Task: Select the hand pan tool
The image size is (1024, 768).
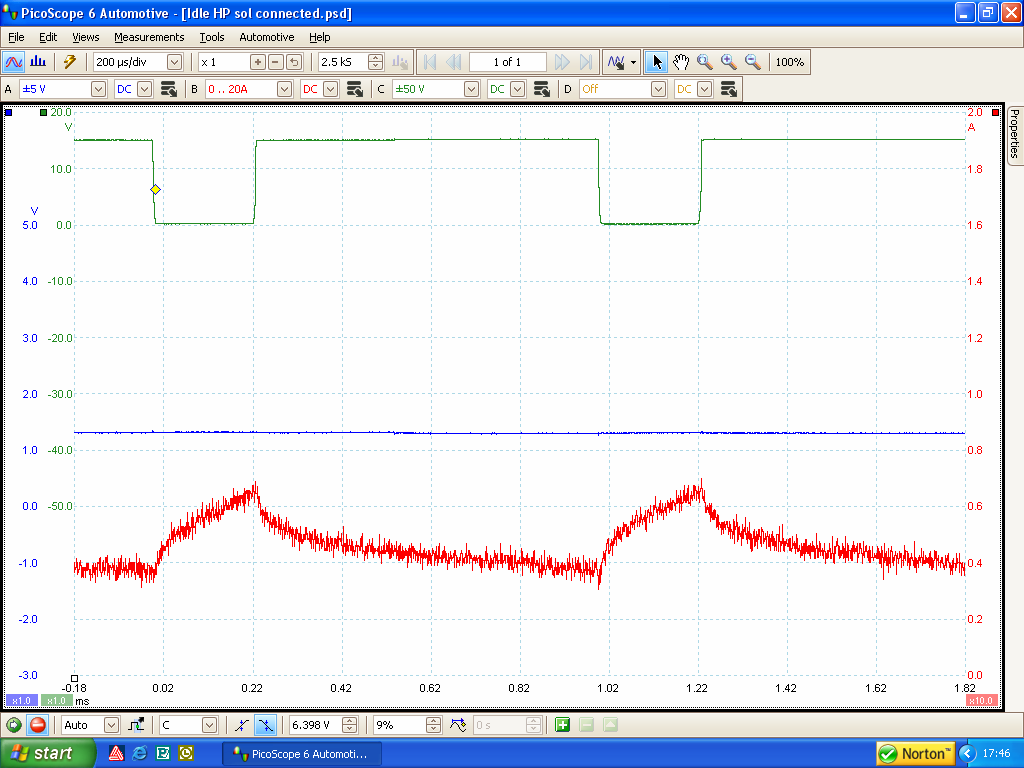Action: pyautogui.click(x=680, y=62)
